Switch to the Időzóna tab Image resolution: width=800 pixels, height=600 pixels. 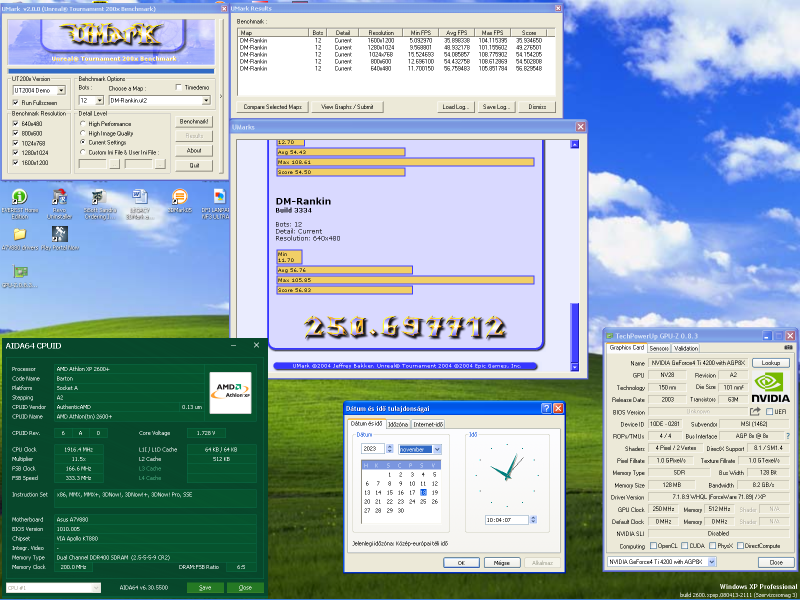tap(397, 424)
